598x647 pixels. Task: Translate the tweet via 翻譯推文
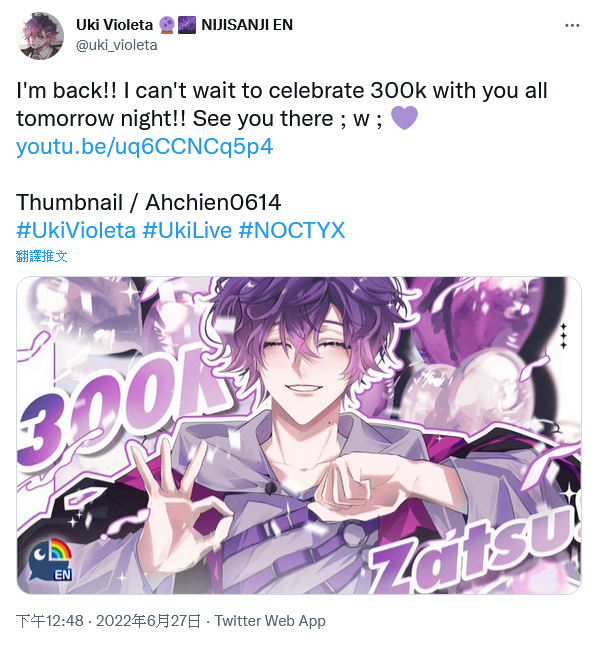click(41, 256)
